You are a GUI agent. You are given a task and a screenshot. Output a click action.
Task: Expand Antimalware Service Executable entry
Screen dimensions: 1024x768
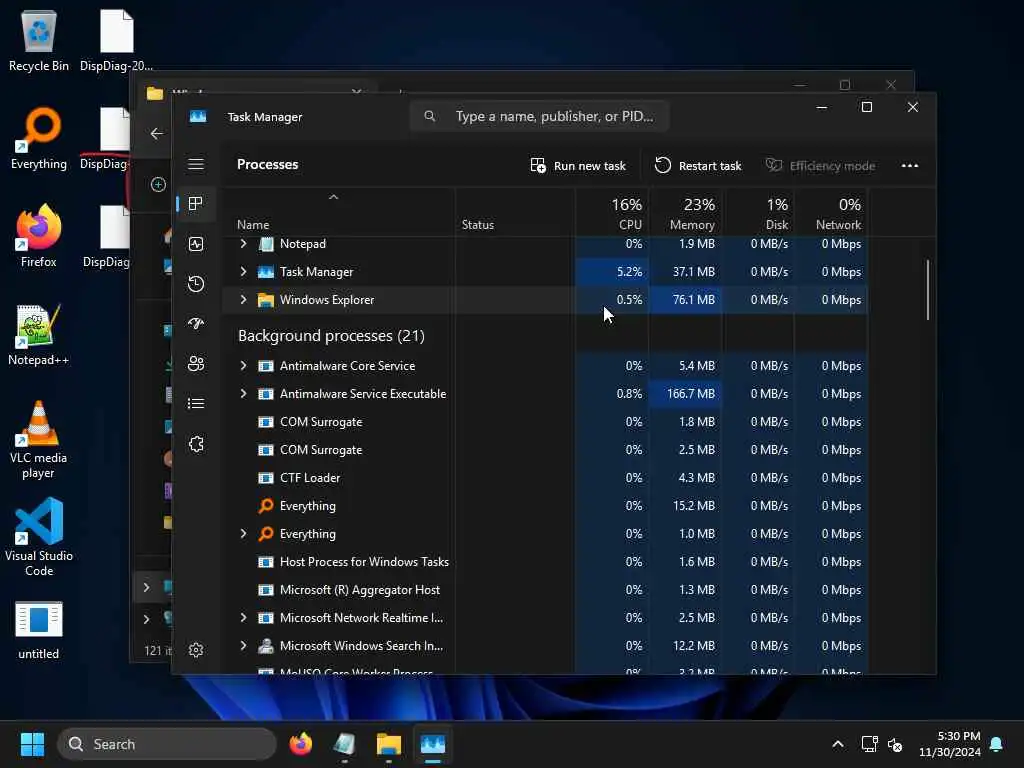pyautogui.click(x=244, y=394)
